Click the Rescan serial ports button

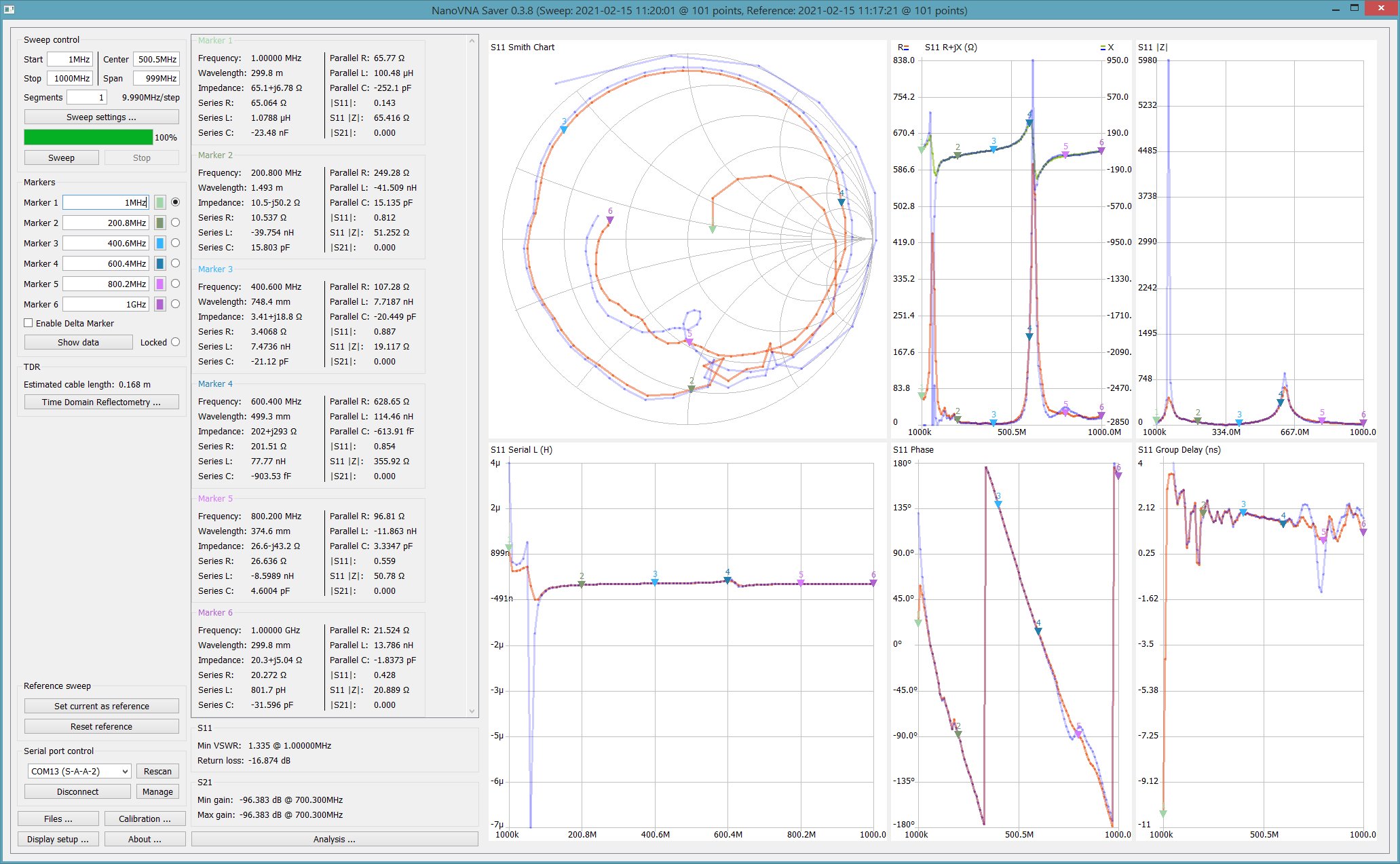point(158,771)
